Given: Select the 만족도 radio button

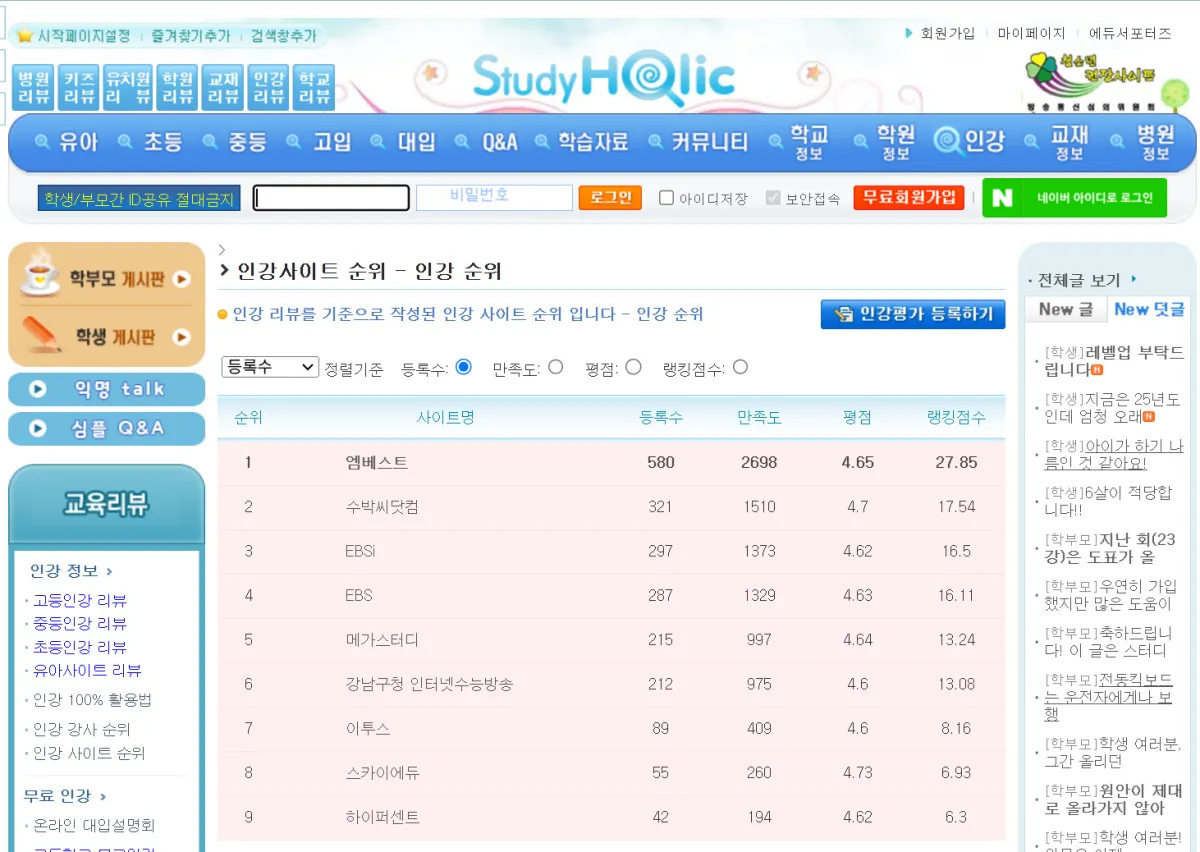Looking at the screenshot, I should 556,367.
